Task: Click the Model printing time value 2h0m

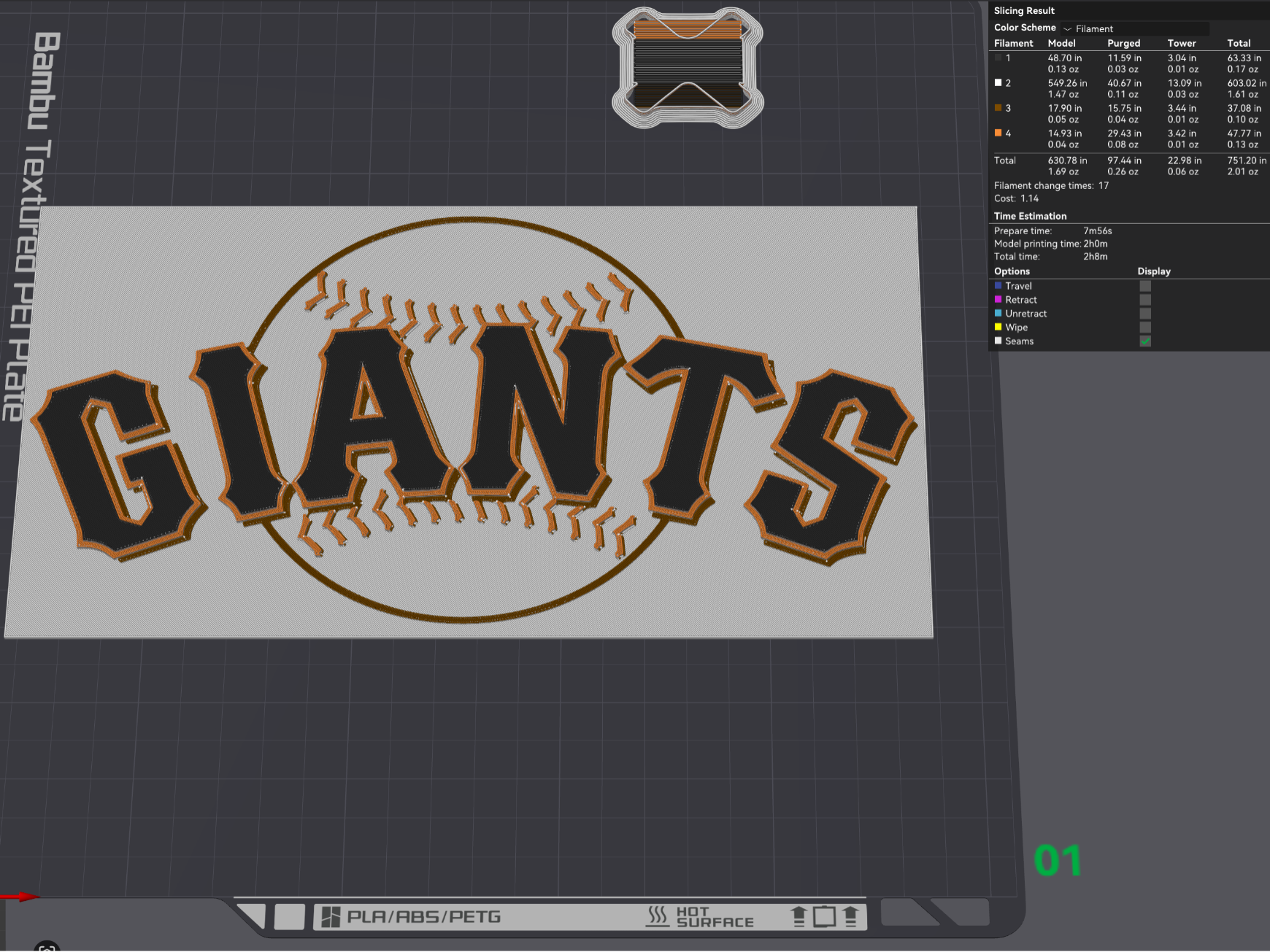Action: [1096, 244]
